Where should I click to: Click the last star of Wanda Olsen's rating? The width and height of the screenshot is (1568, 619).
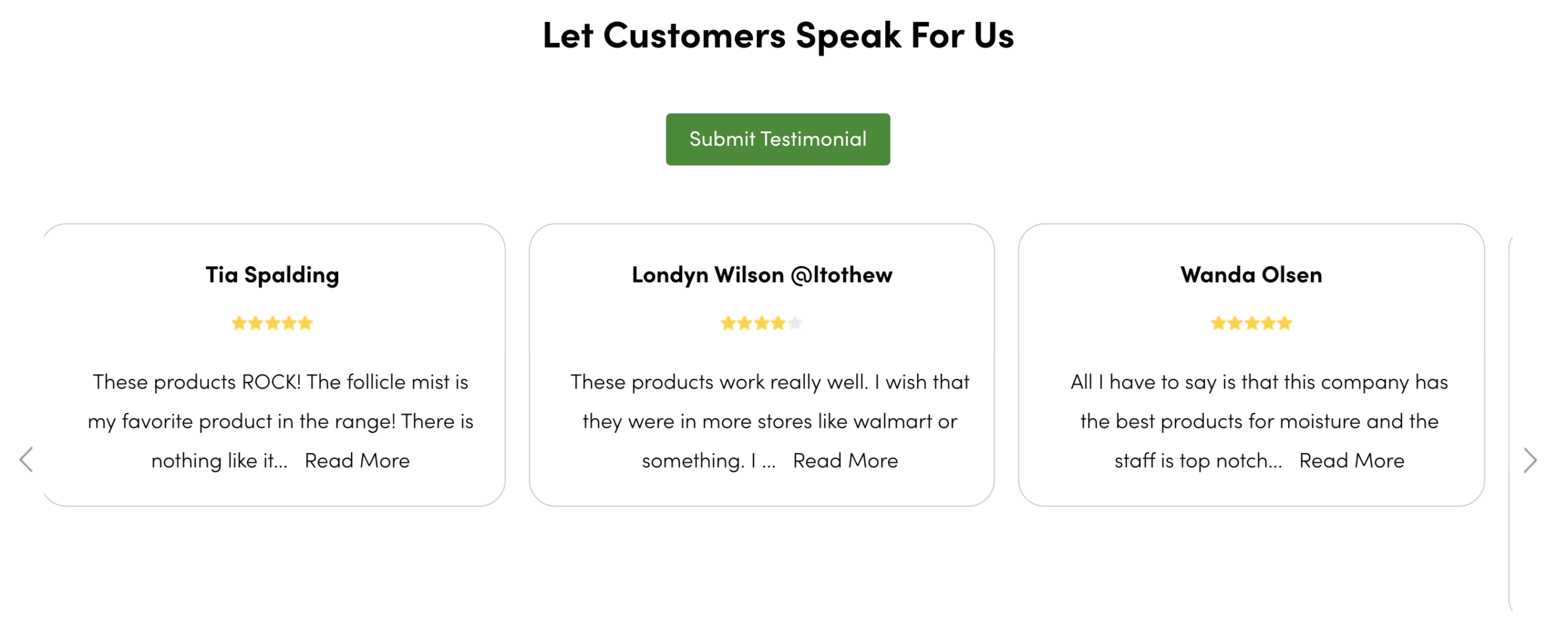1284,323
